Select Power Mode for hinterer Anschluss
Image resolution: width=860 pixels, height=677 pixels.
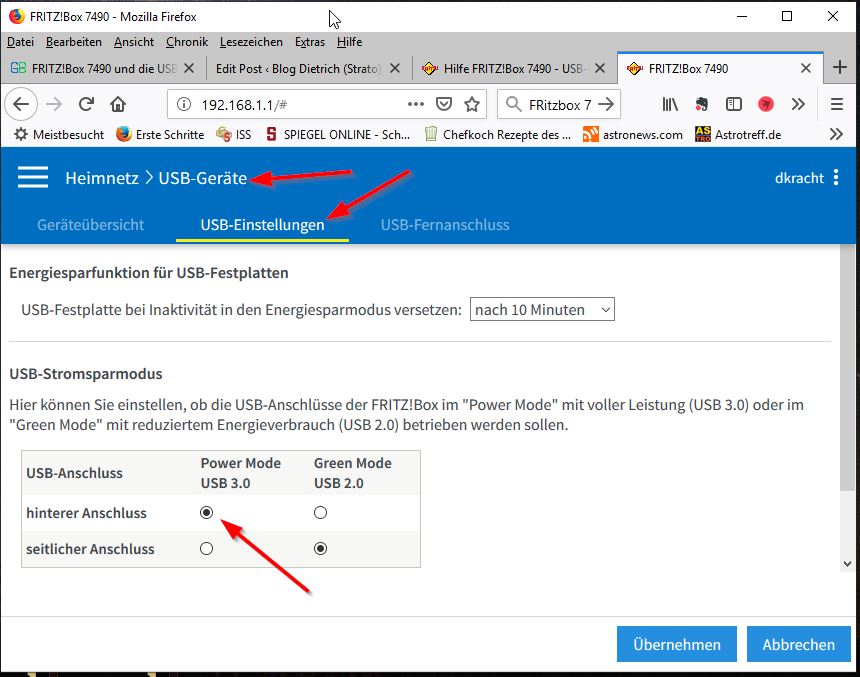click(x=207, y=513)
